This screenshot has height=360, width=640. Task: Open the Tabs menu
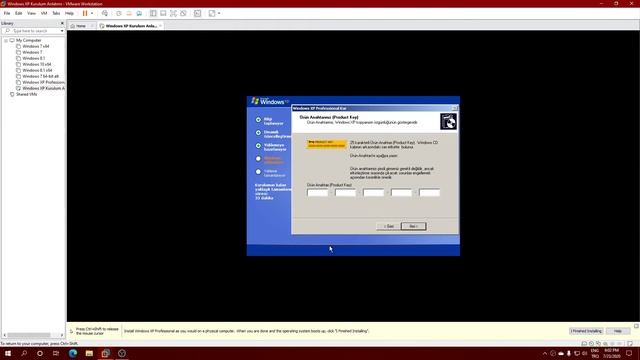[x=56, y=13]
